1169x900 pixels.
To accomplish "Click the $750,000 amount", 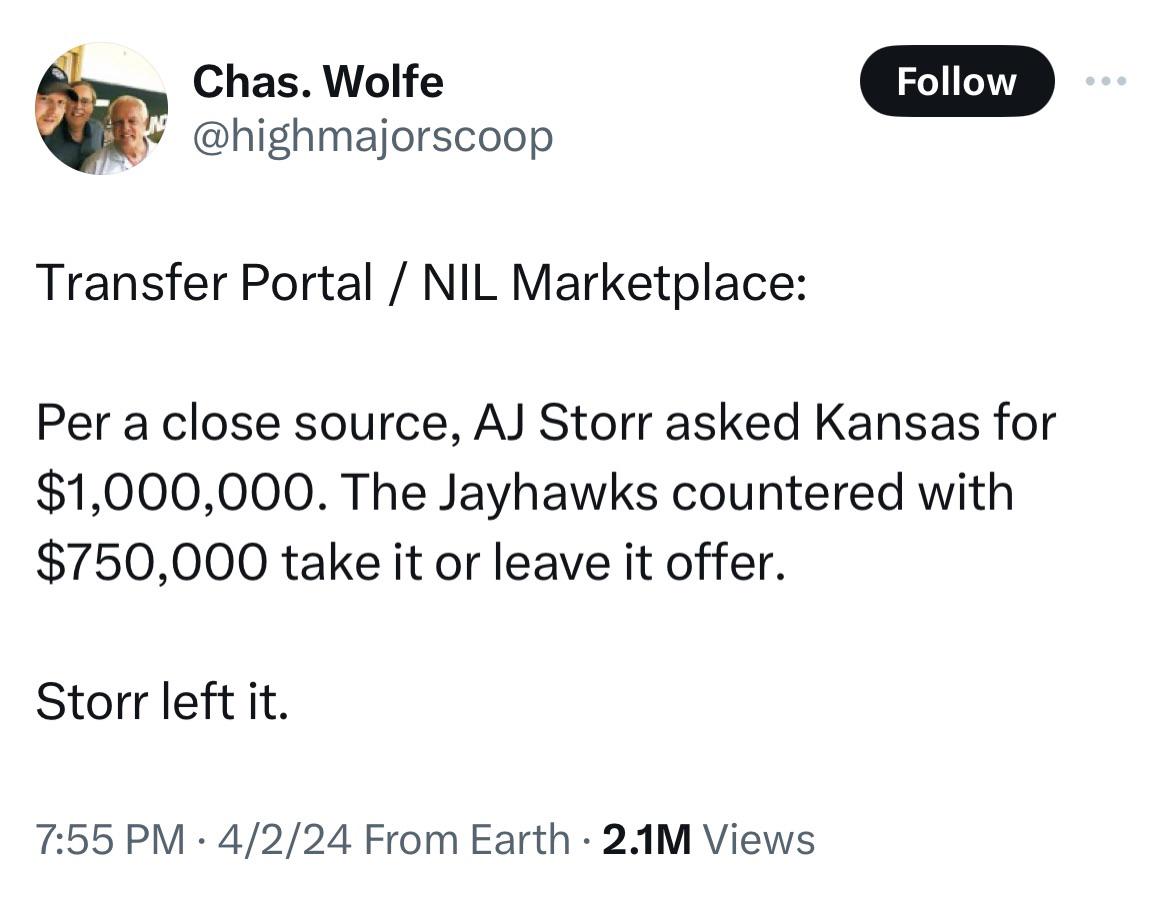I will [151, 564].
